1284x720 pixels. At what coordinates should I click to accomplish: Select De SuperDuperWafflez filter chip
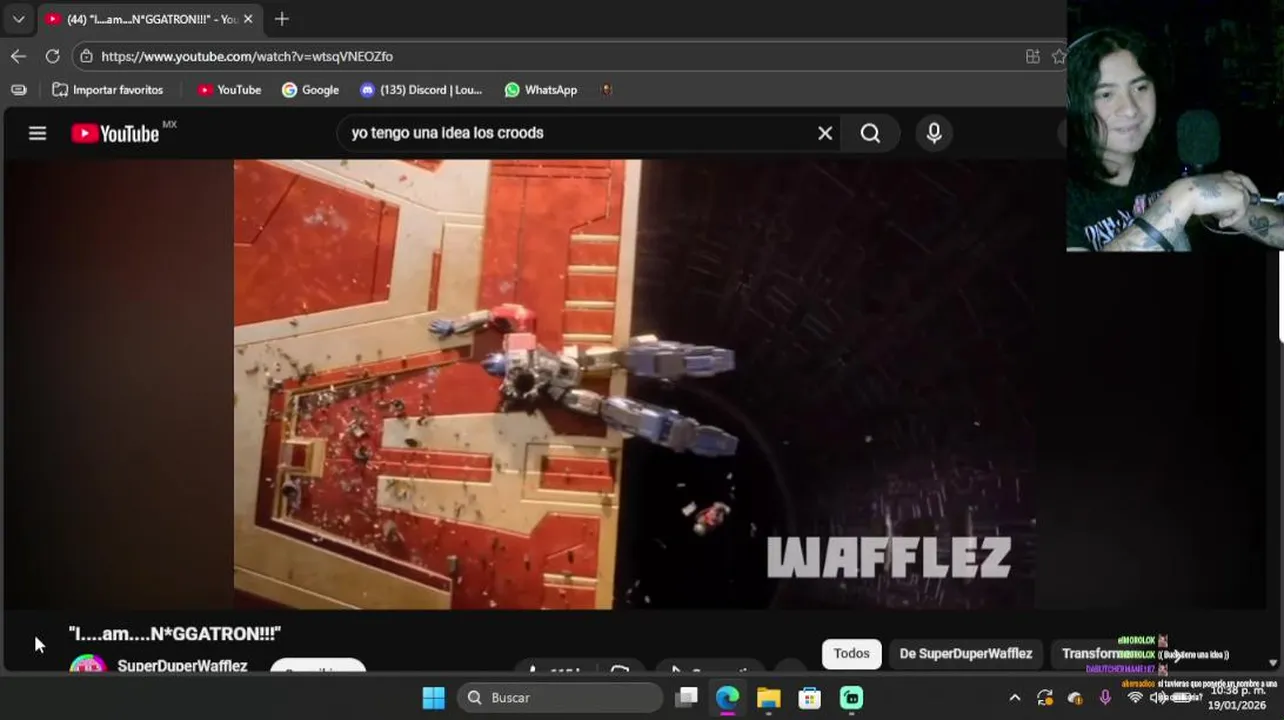[966, 654]
